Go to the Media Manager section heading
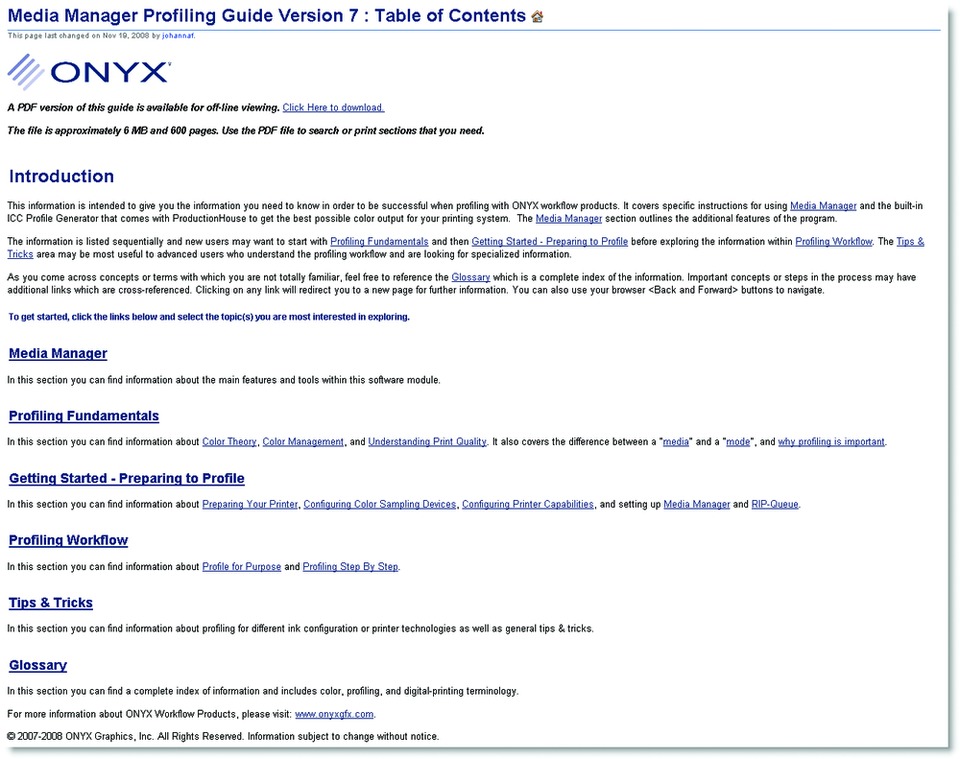 (58, 353)
